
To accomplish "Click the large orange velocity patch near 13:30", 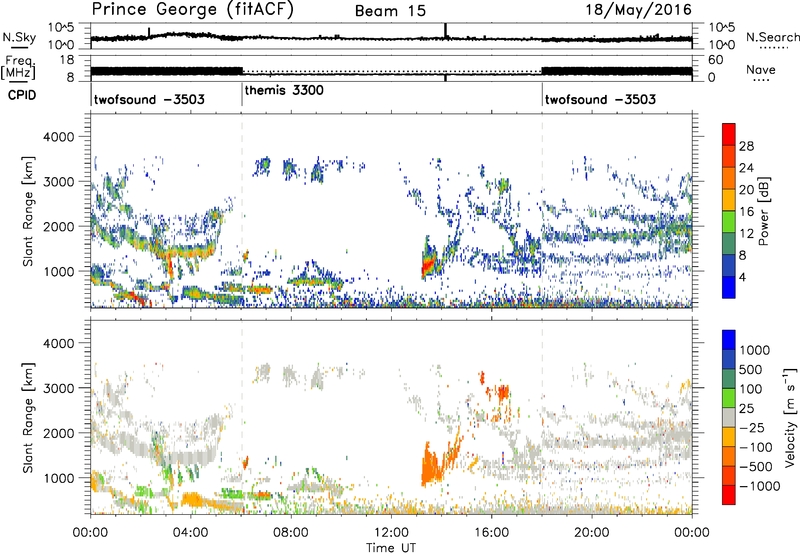I will [433, 465].
